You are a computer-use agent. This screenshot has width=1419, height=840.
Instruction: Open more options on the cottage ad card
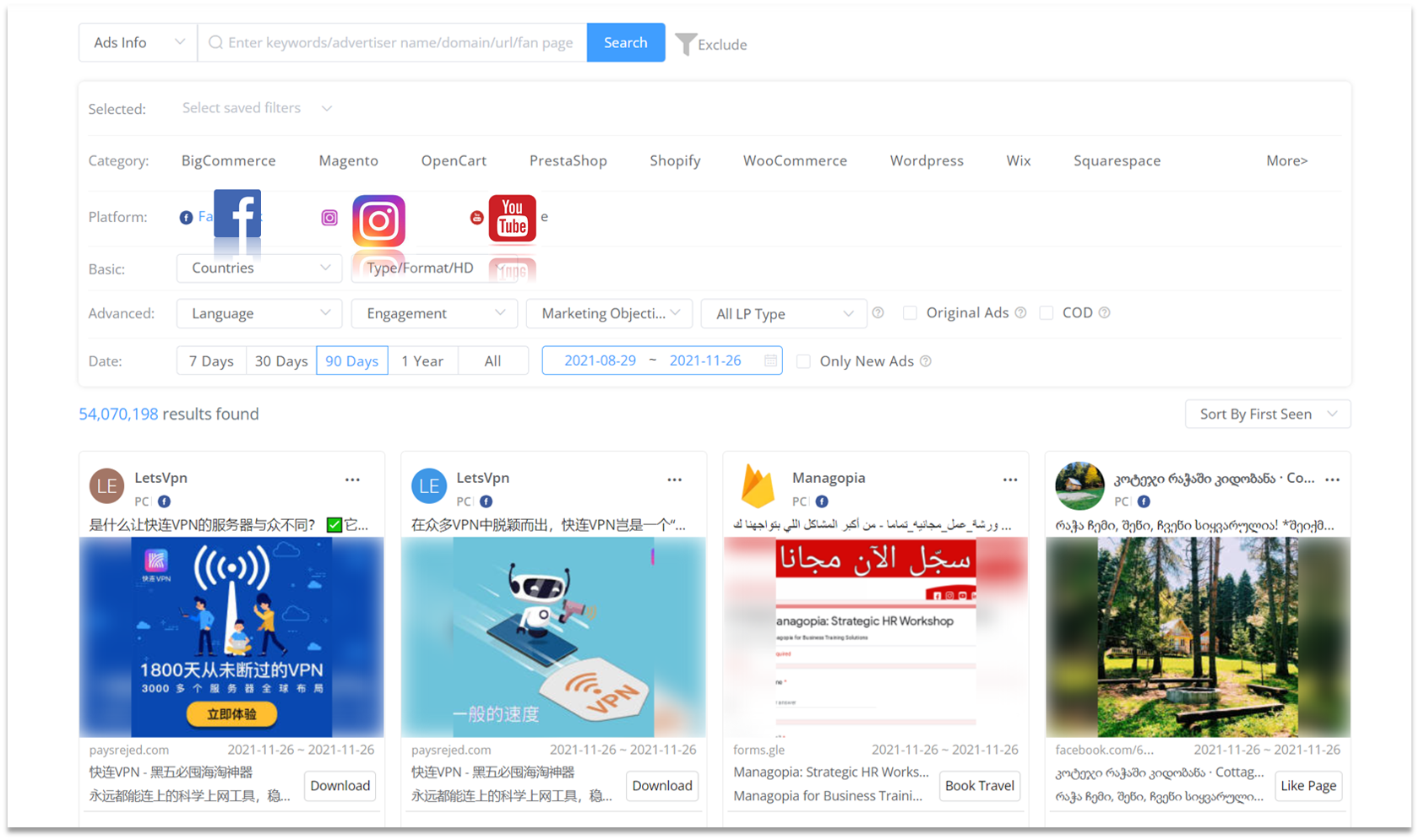[1332, 480]
